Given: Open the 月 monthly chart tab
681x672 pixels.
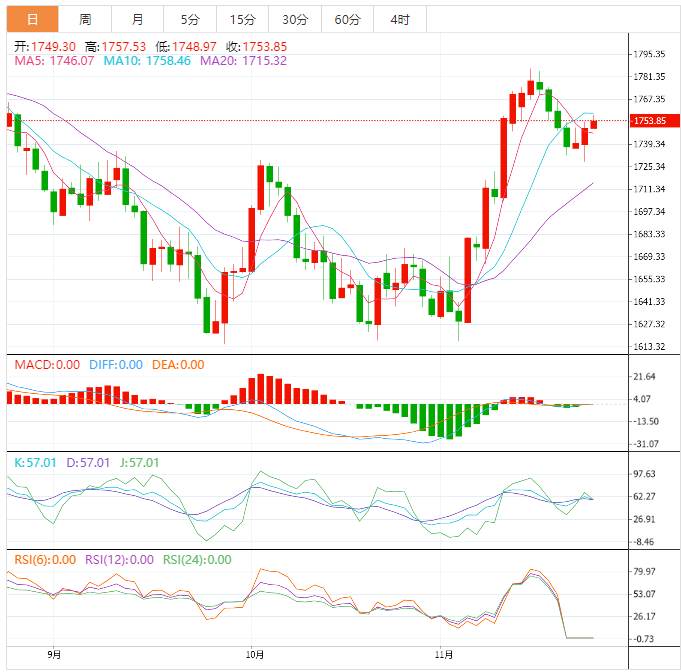Looking at the screenshot, I should pyautogui.click(x=137, y=19).
